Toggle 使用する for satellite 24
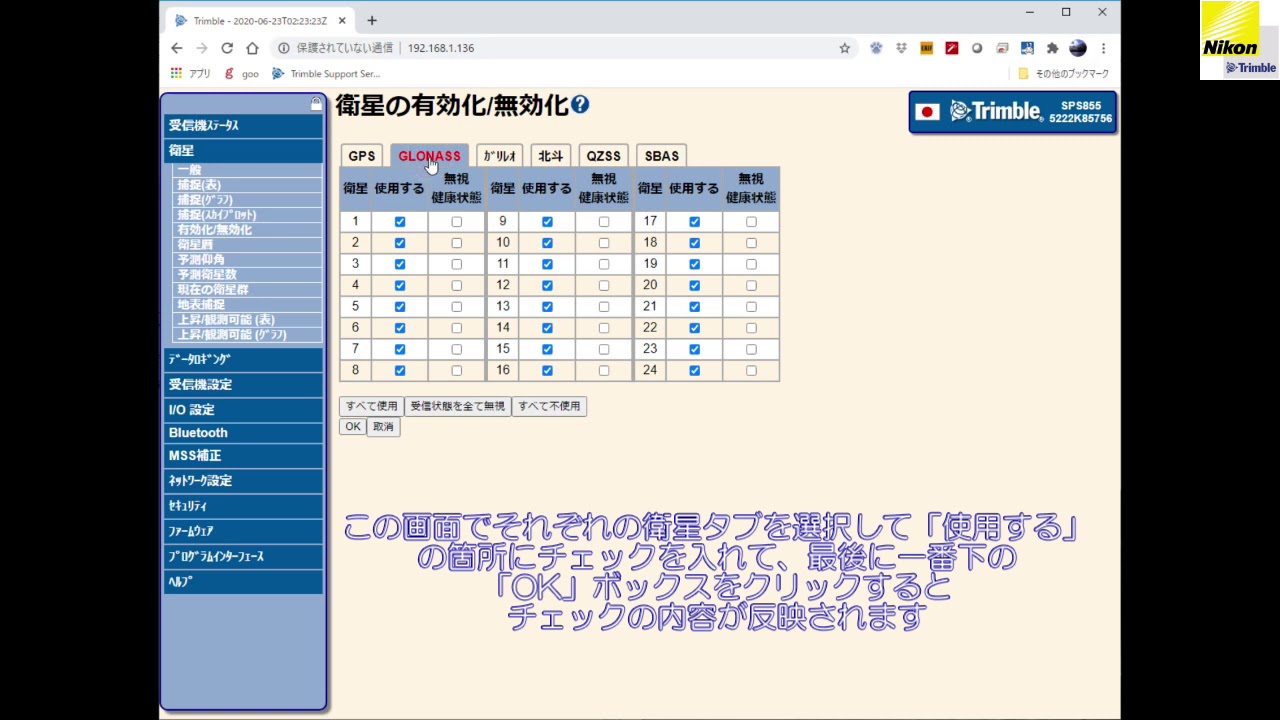 (x=694, y=371)
